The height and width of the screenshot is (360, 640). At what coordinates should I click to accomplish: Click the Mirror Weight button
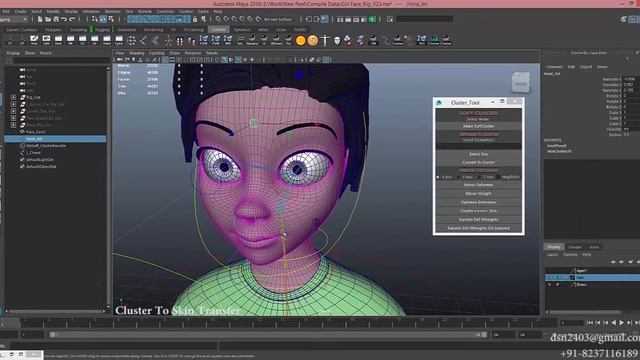coord(478,193)
